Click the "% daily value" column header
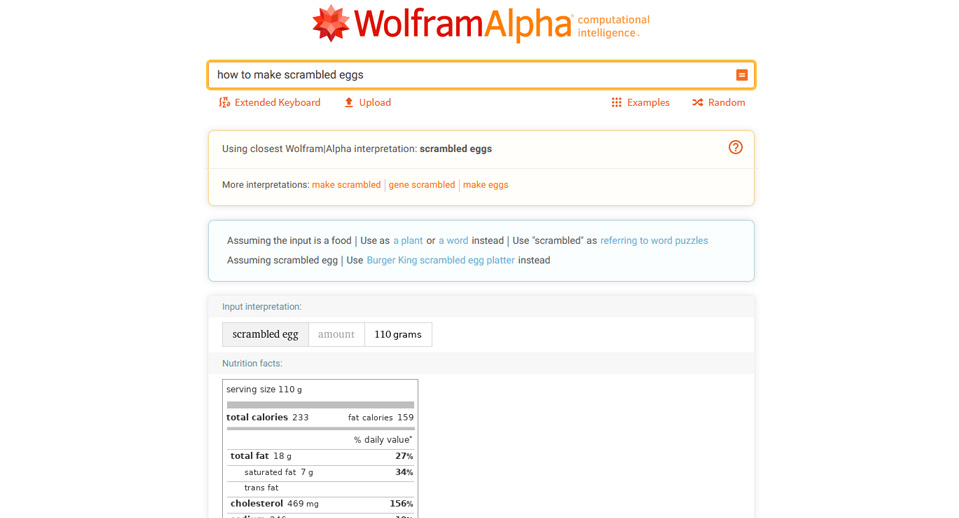This screenshot has height=518, width=959. 383,440
